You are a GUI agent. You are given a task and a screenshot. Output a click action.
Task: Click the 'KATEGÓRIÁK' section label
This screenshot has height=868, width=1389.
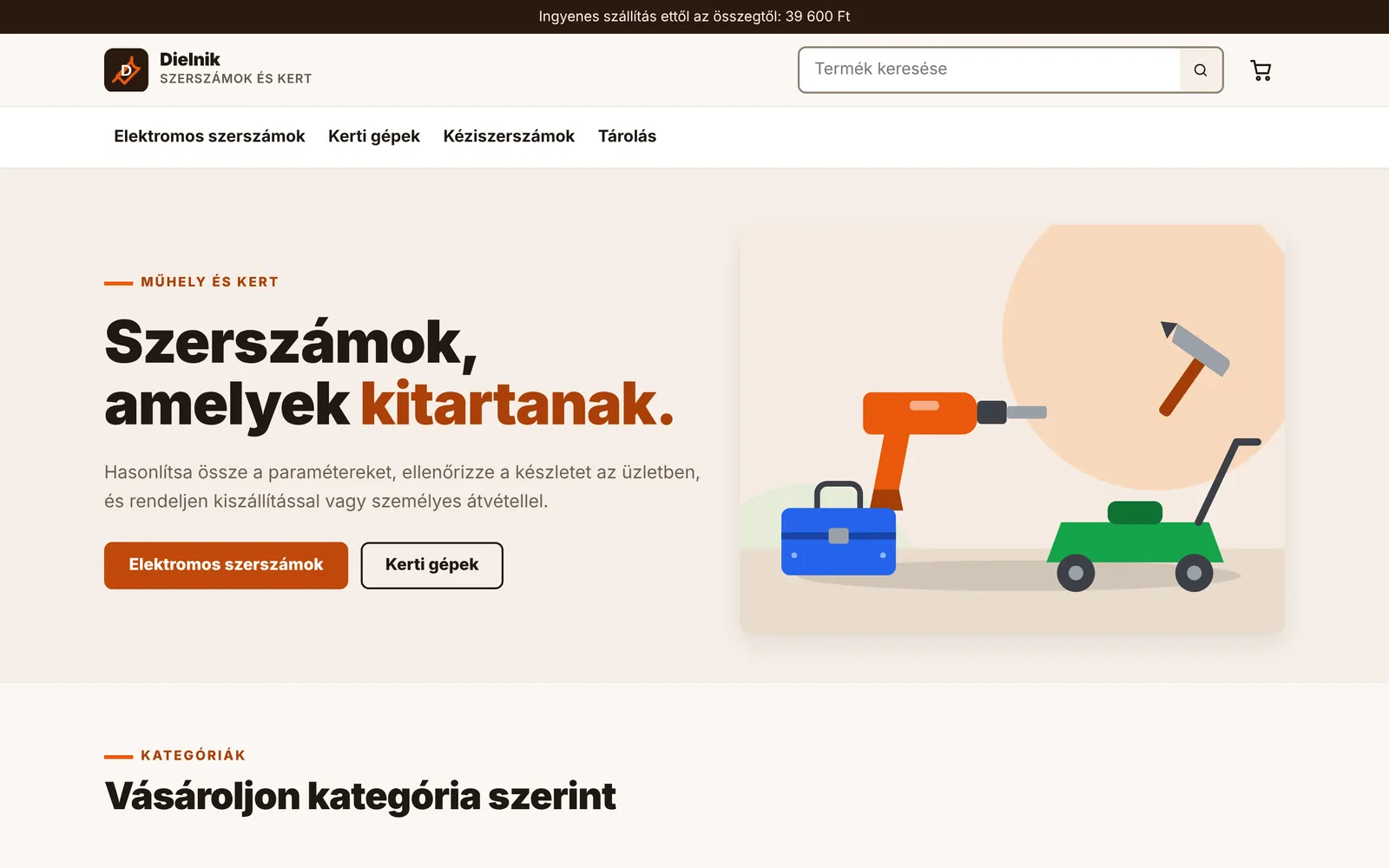(193, 756)
